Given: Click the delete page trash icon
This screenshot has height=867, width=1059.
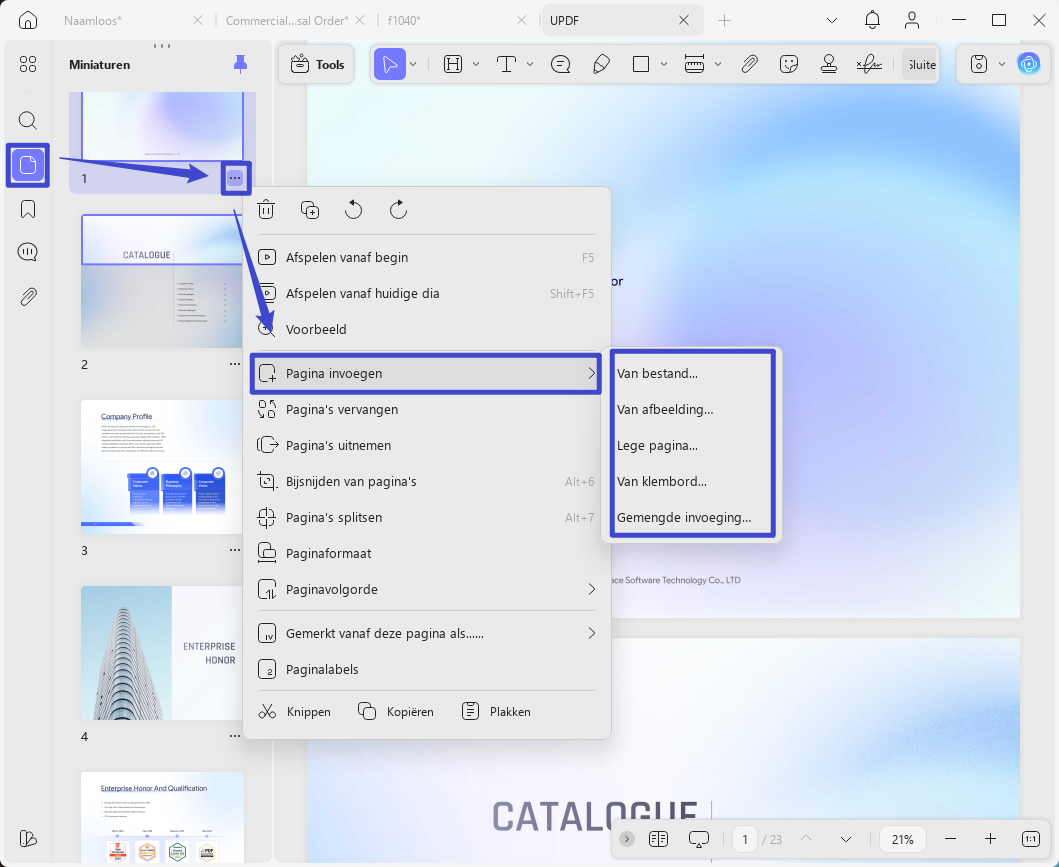Looking at the screenshot, I should tap(266, 210).
